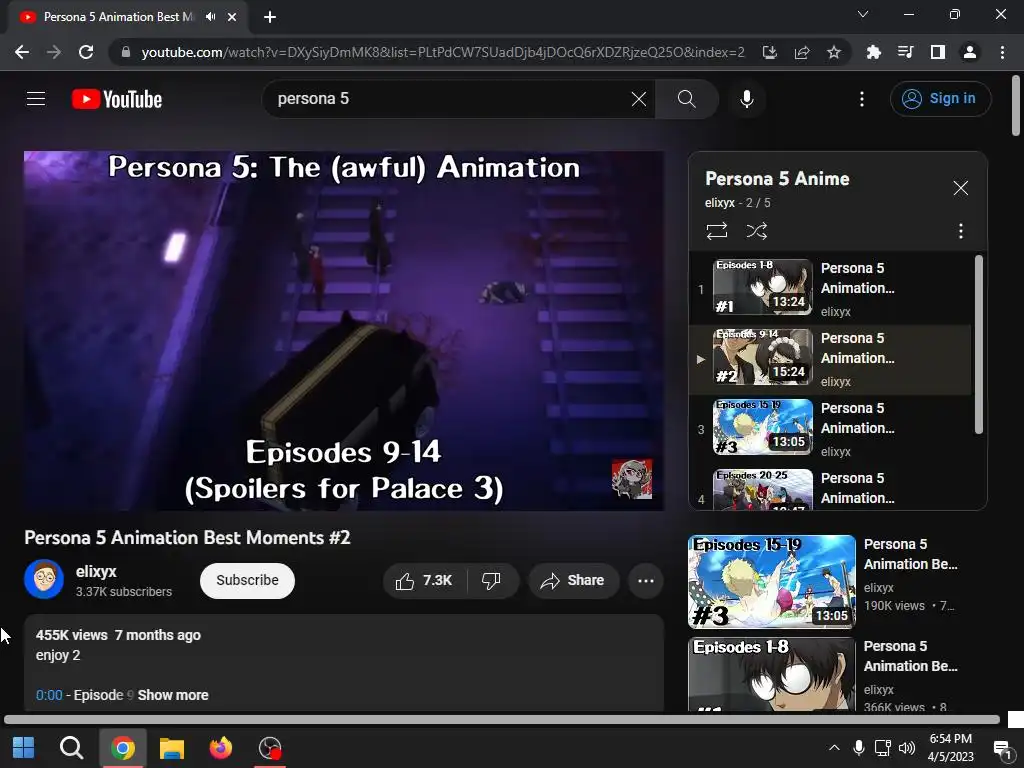Open elixyx channel name under video

[96, 571]
